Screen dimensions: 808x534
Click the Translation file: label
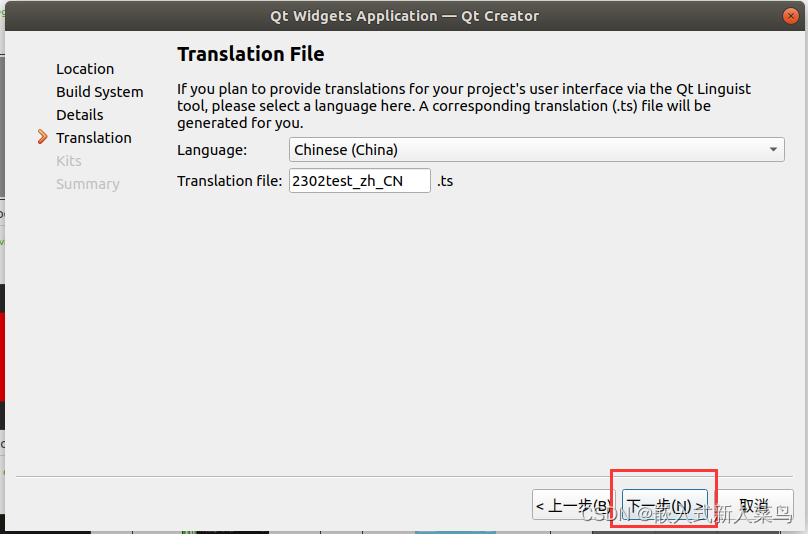229,181
